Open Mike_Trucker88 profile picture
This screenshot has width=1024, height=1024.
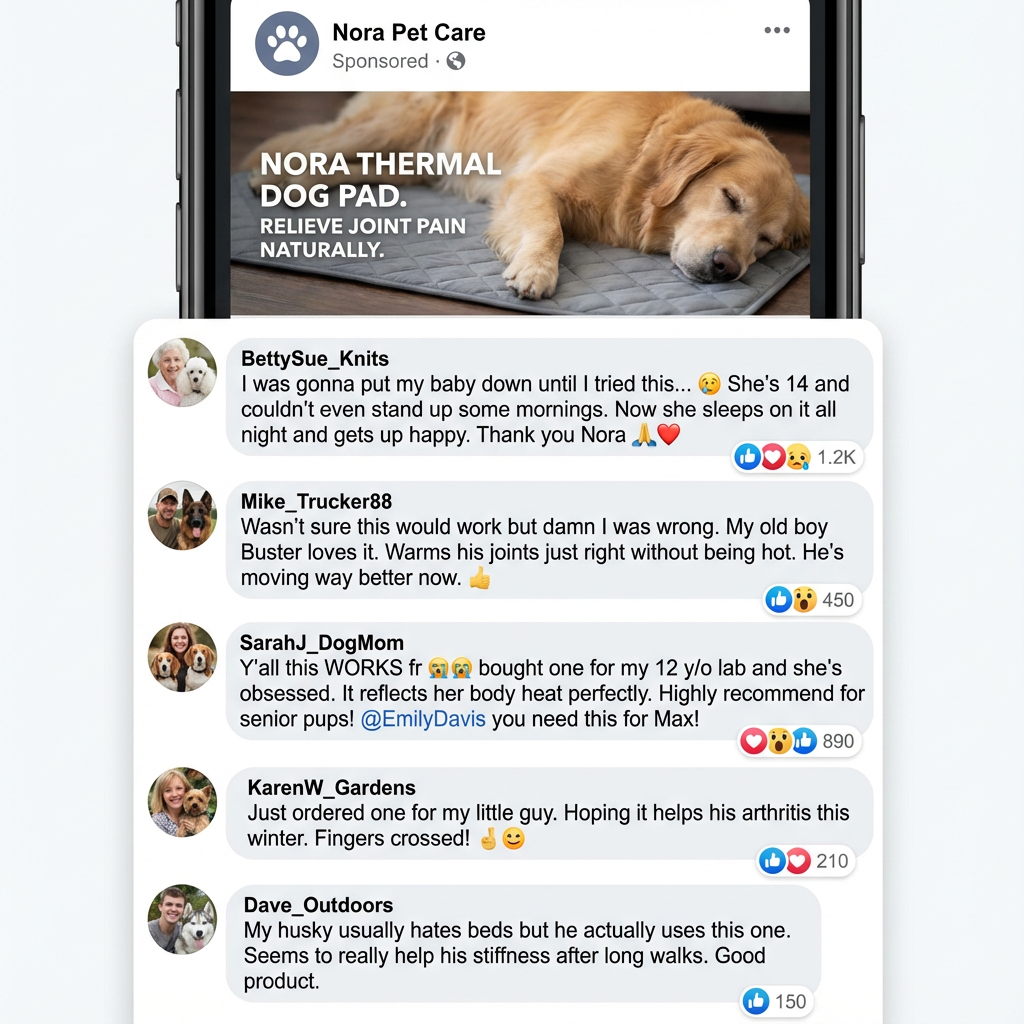[x=182, y=515]
